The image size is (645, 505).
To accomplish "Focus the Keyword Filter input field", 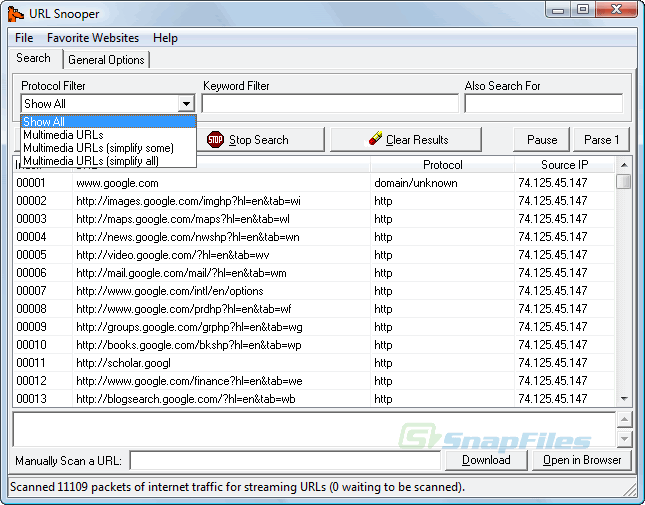I will click(330, 103).
